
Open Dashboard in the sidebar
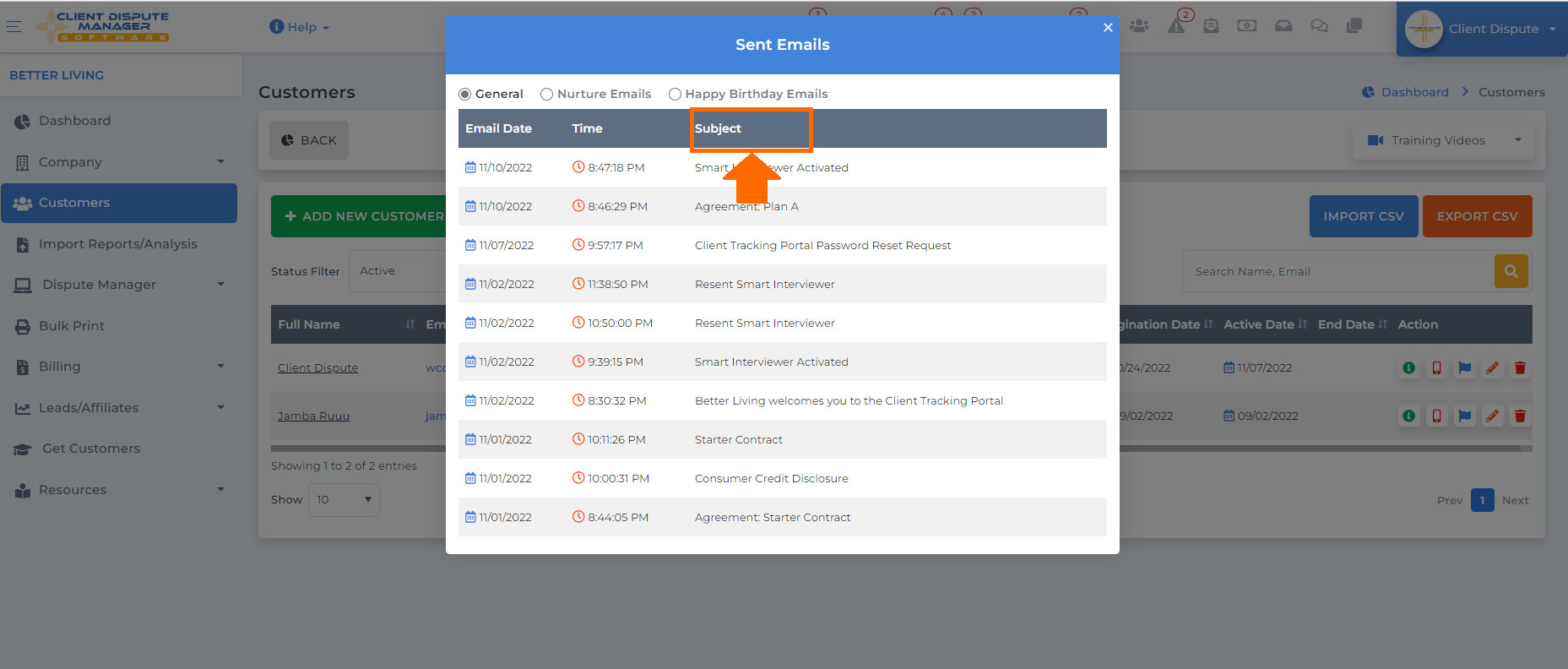[x=118, y=121]
